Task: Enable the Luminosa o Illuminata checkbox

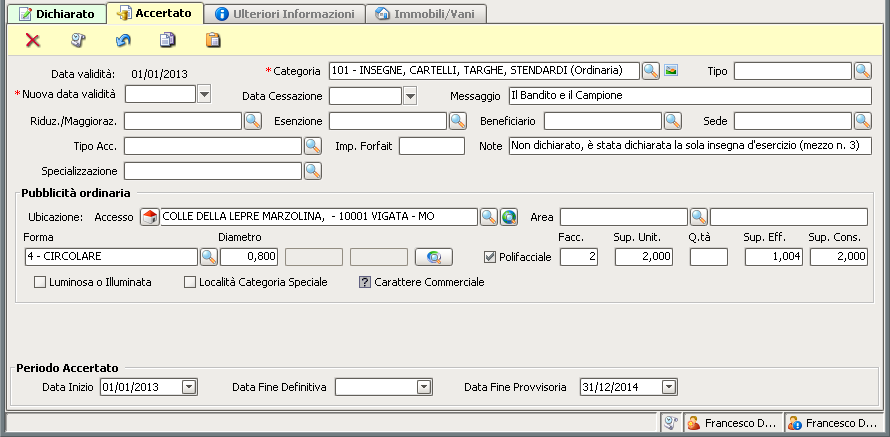Action: point(41,282)
